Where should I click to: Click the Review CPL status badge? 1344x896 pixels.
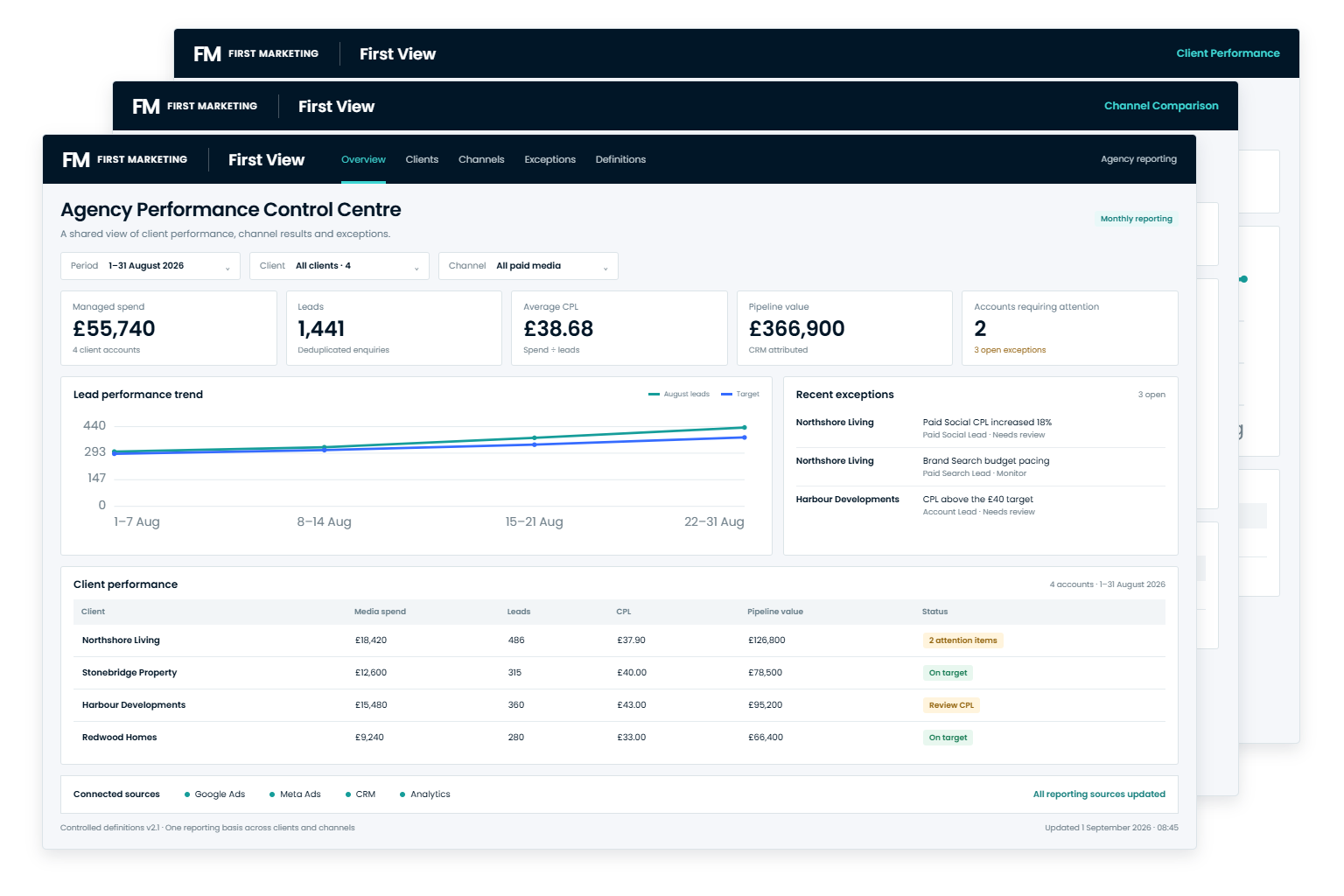click(x=951, y=705)
